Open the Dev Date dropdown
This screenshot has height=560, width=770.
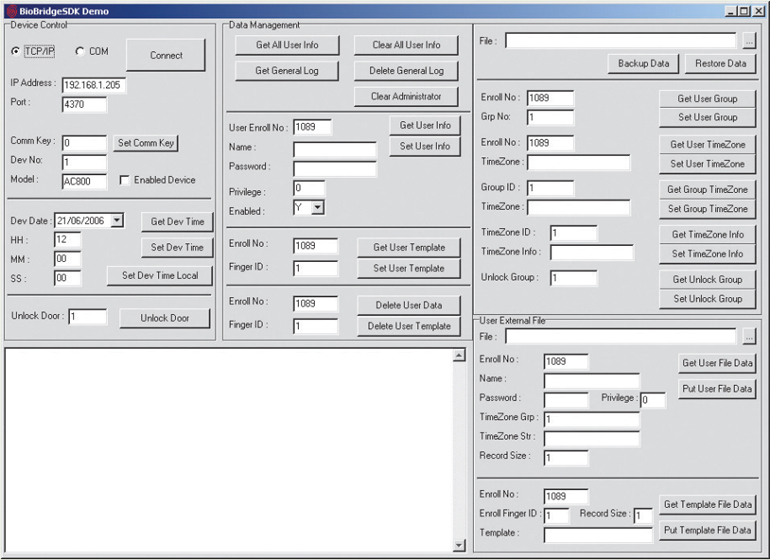(117, 221)
